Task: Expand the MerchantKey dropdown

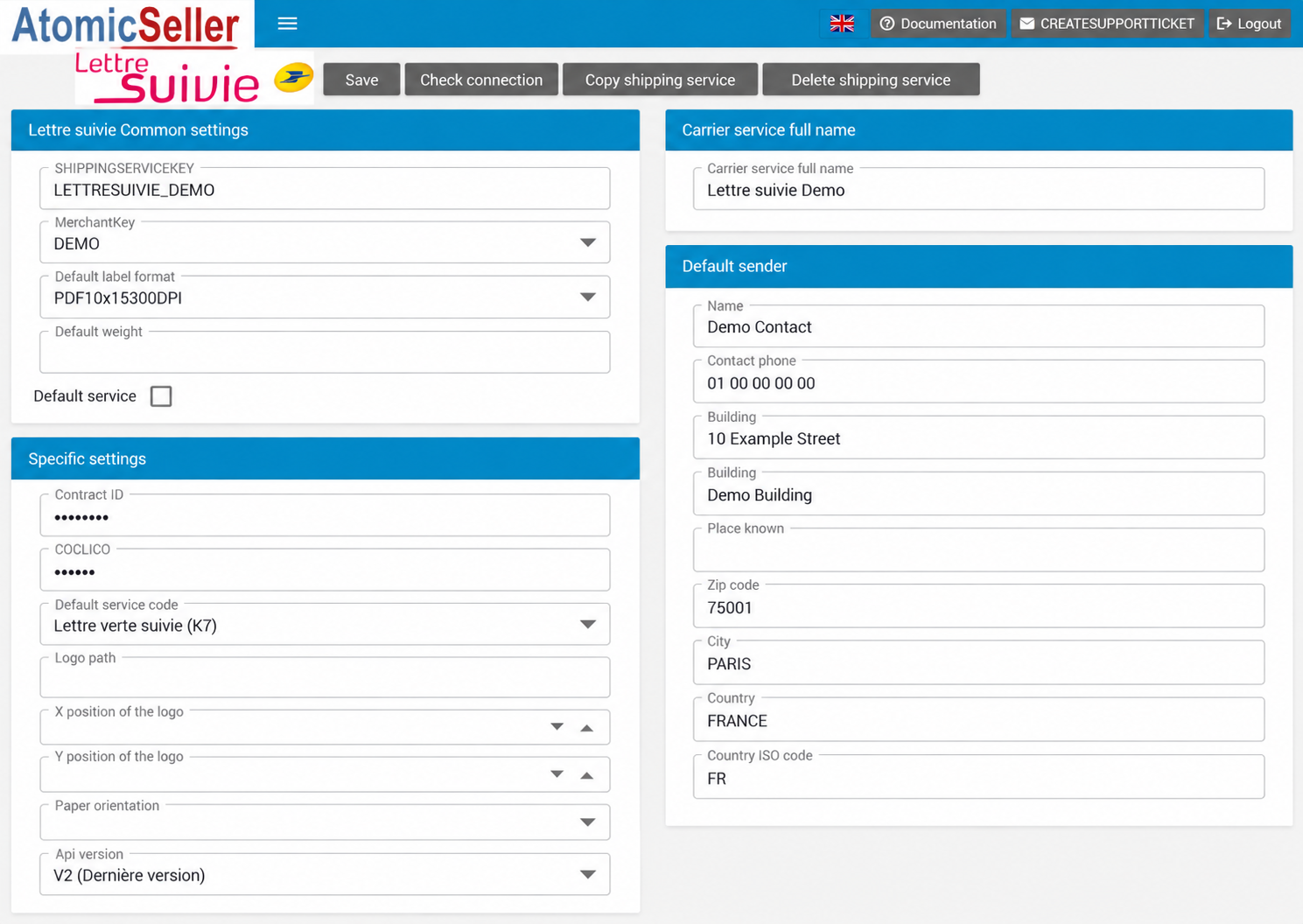Action: click(x=588, y=242)
